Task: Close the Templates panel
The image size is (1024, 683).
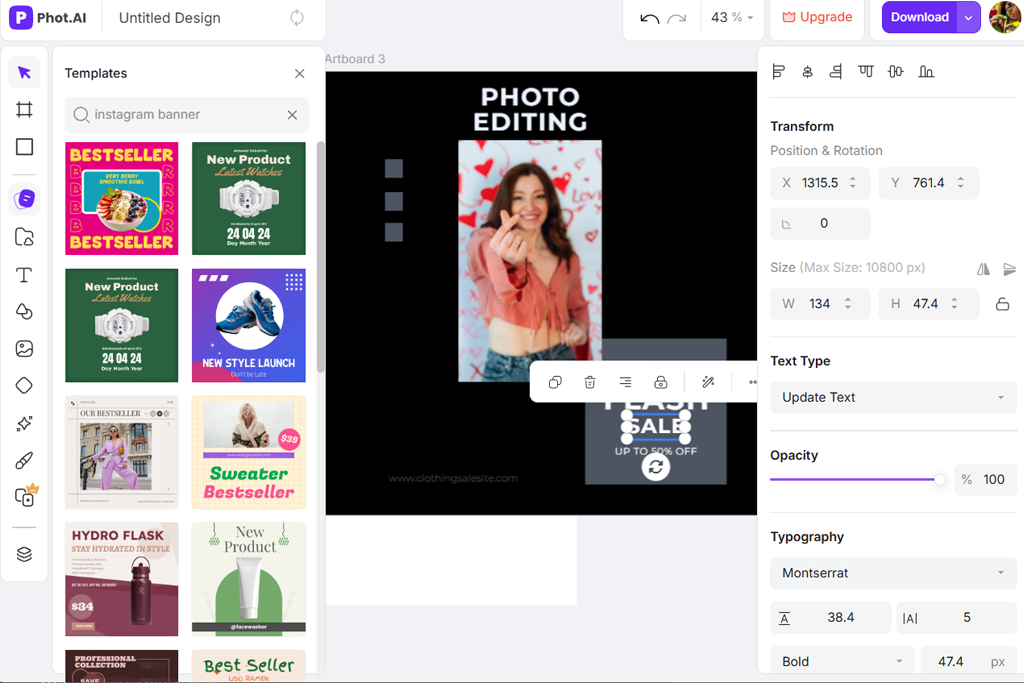Action: coord(299,74)
